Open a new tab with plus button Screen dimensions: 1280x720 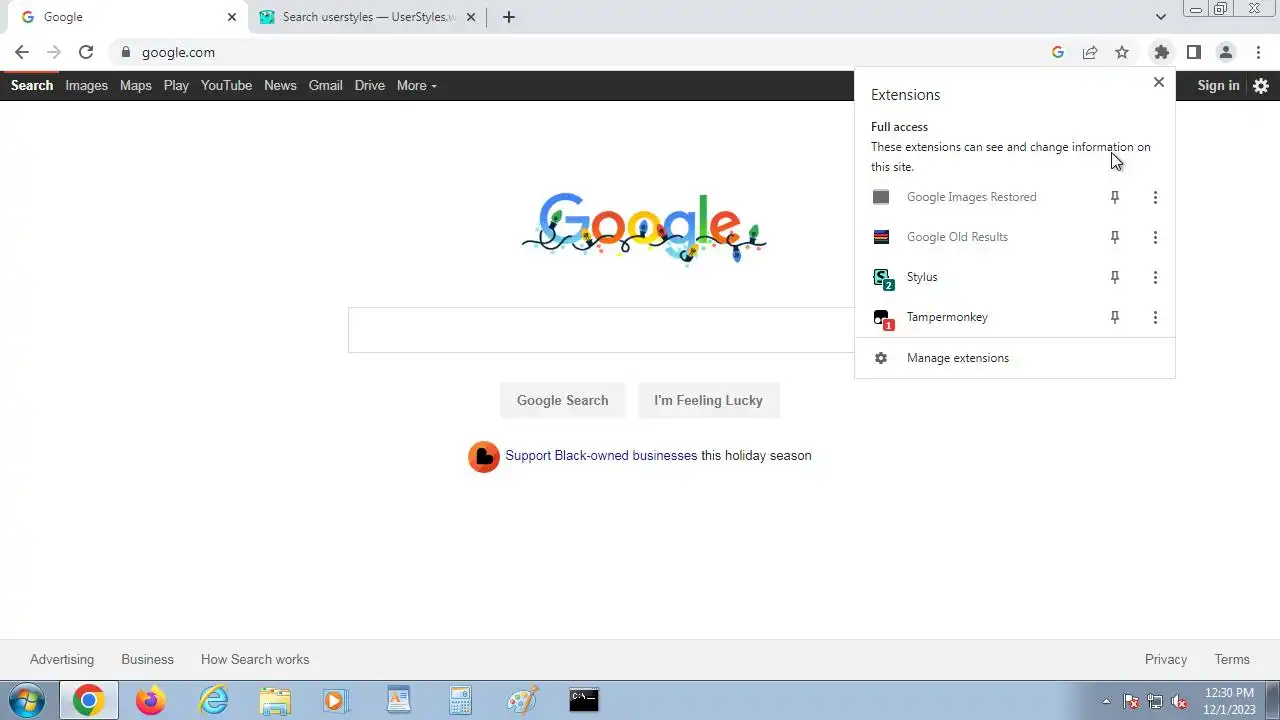(508, 17)
